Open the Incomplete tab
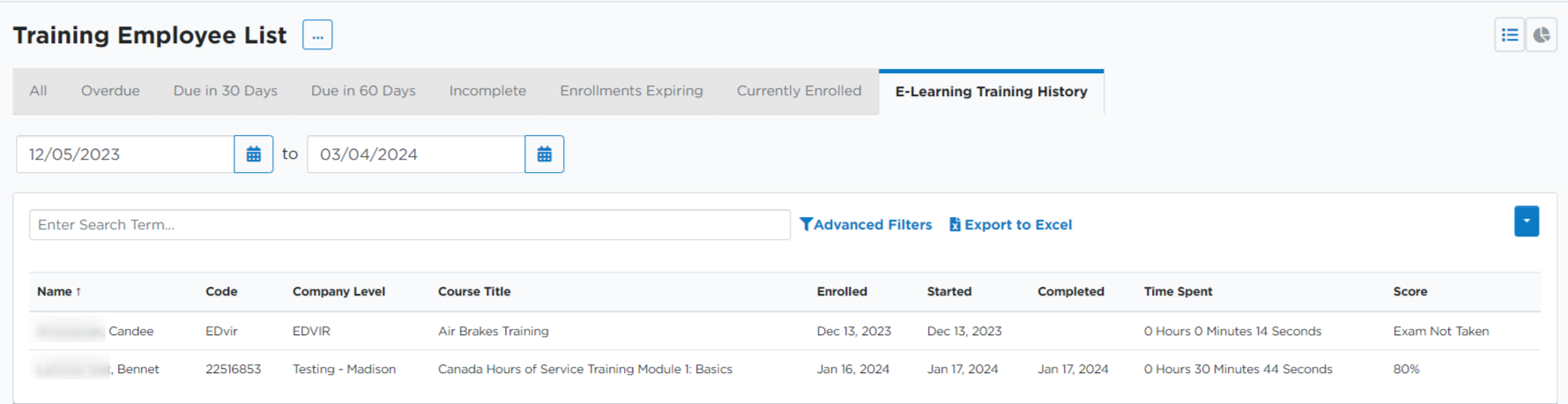This screenshot has width=1568, height=404. pyautogui.click(x=487, y=91)
